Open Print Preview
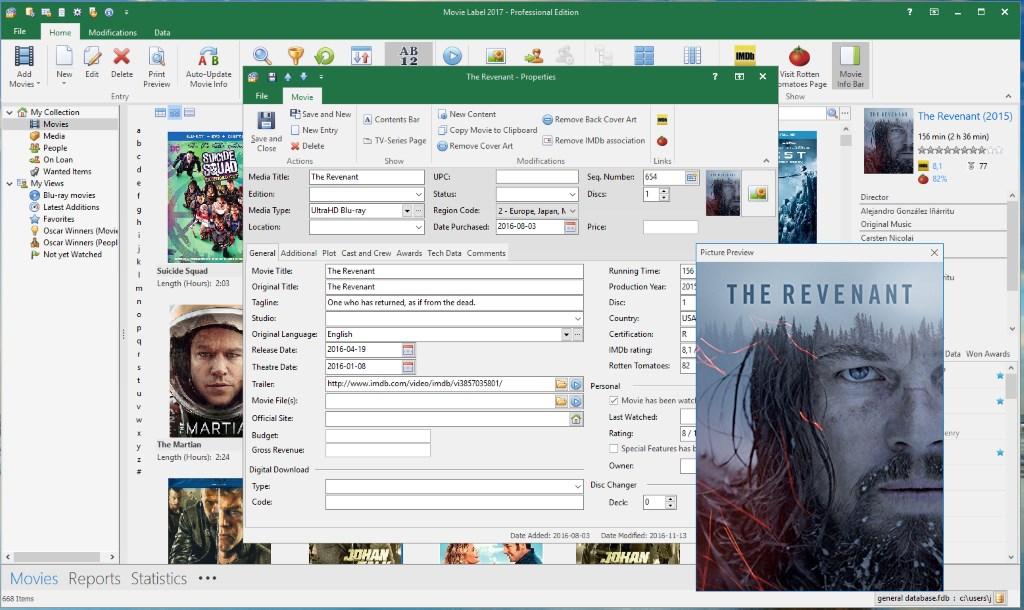Viewport: 1024px width, 610px height. (157, 67)
